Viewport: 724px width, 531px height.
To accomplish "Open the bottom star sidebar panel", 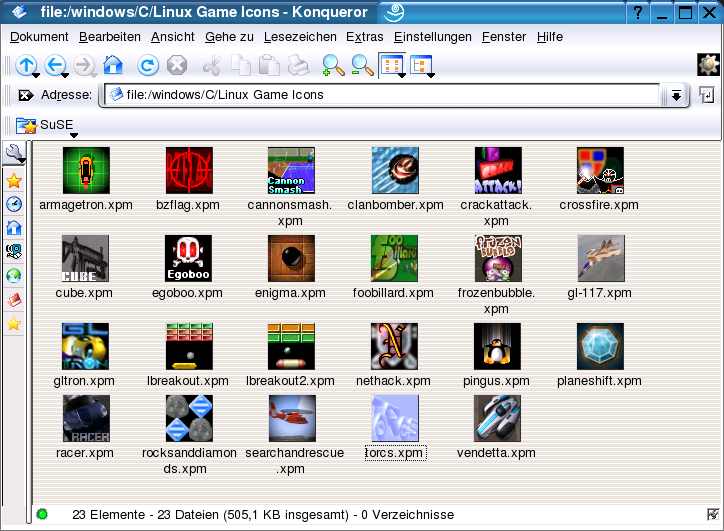I will (x=14, y=324).
